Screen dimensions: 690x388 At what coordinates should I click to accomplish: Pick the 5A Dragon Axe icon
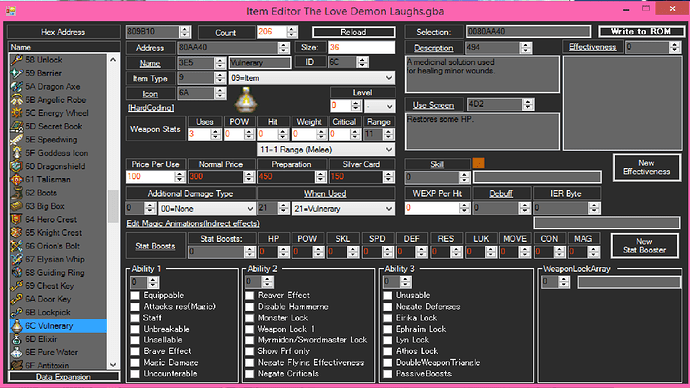pyautogui.click(x=17, y=87)
